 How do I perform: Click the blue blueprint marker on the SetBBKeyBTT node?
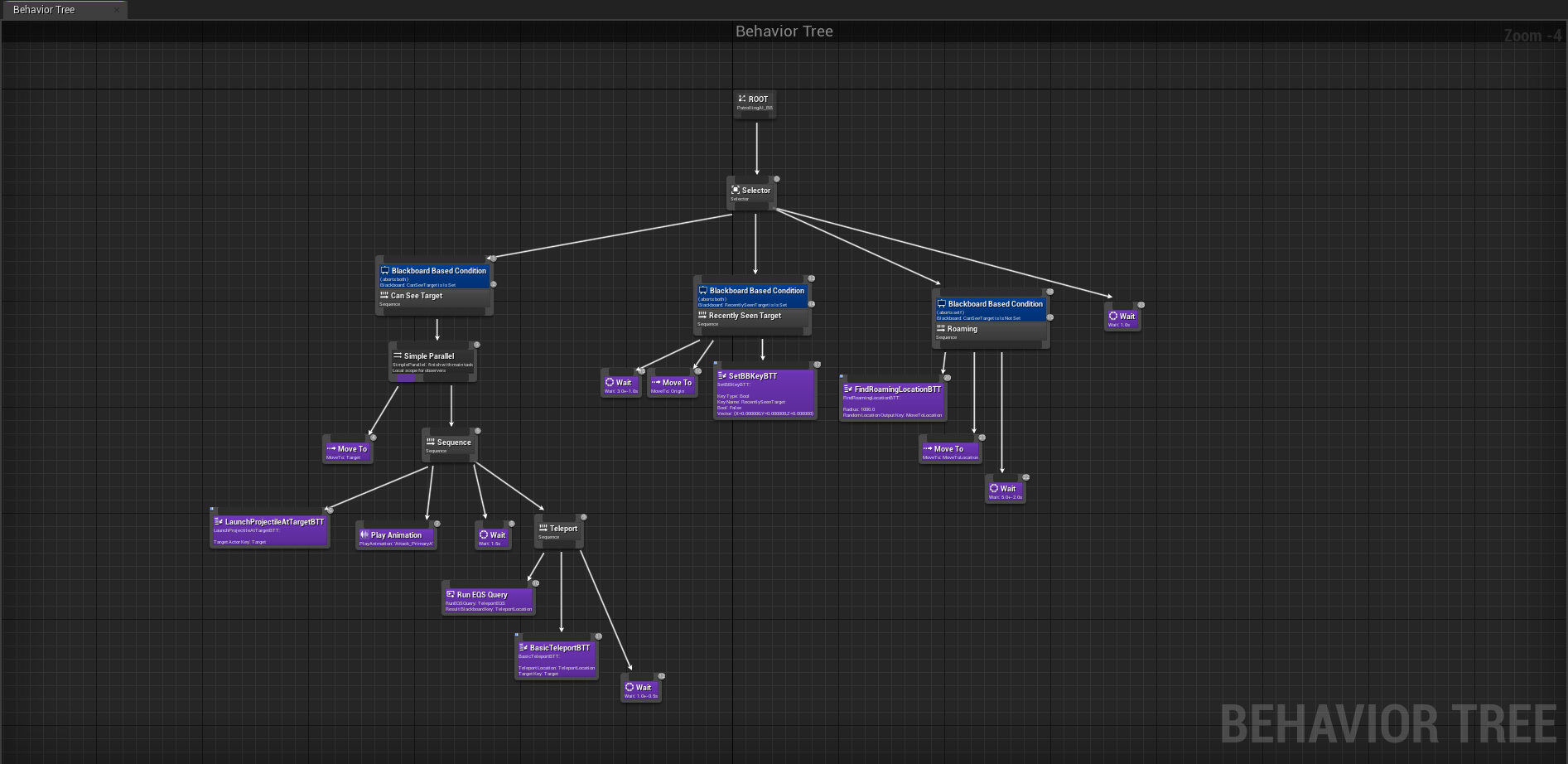[x=715, y=363]
